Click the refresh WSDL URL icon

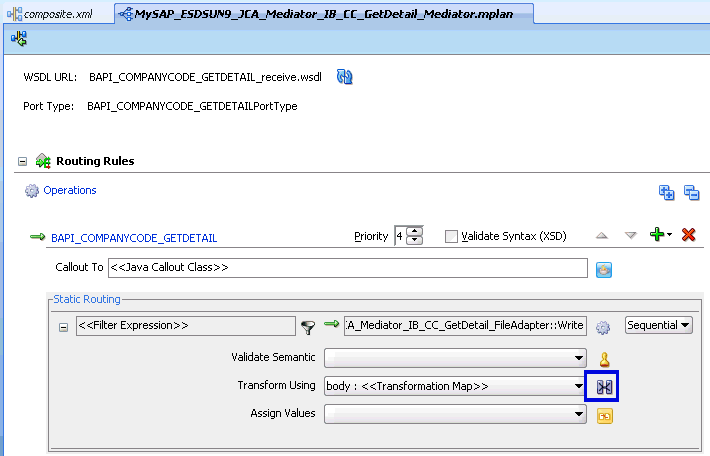345,77
